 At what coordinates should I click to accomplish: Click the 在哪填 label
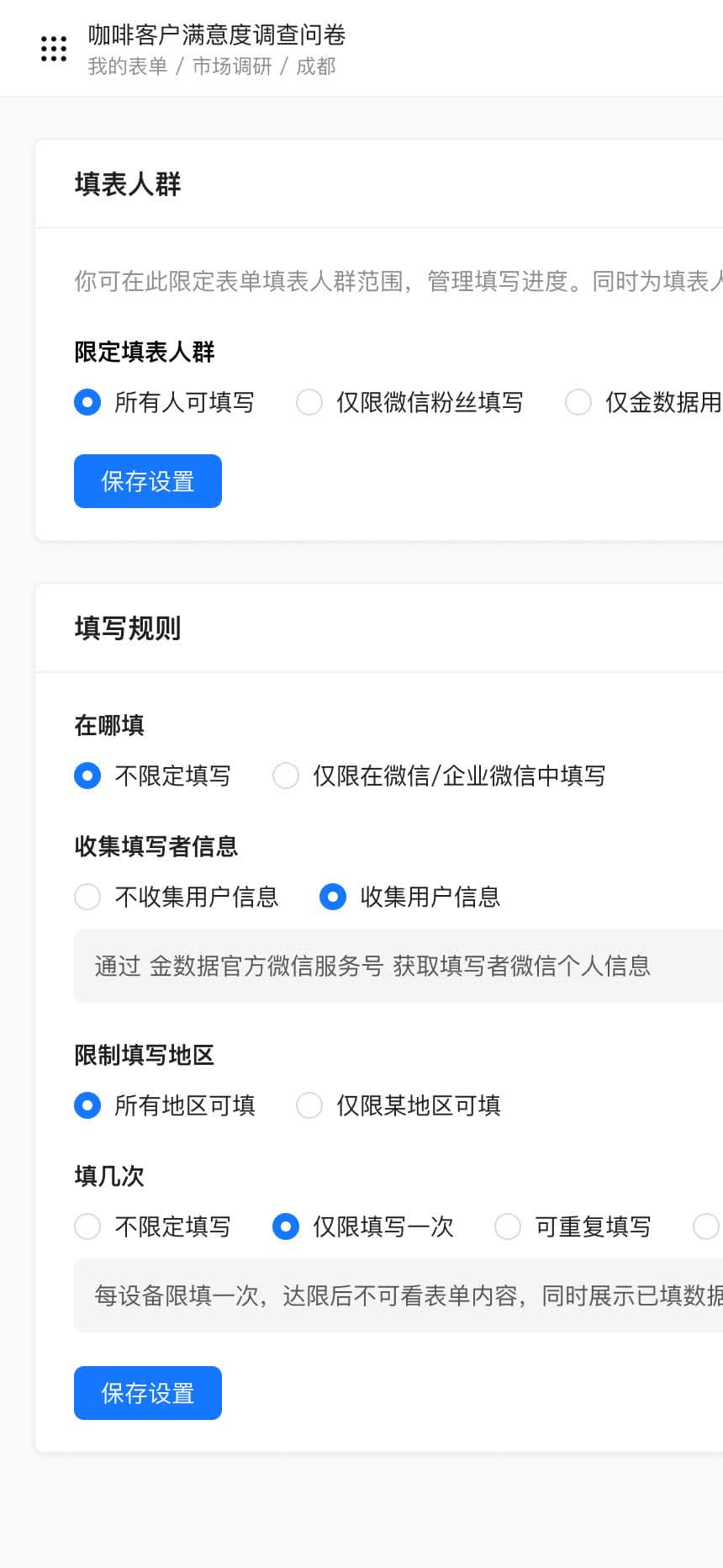(109, 725)
